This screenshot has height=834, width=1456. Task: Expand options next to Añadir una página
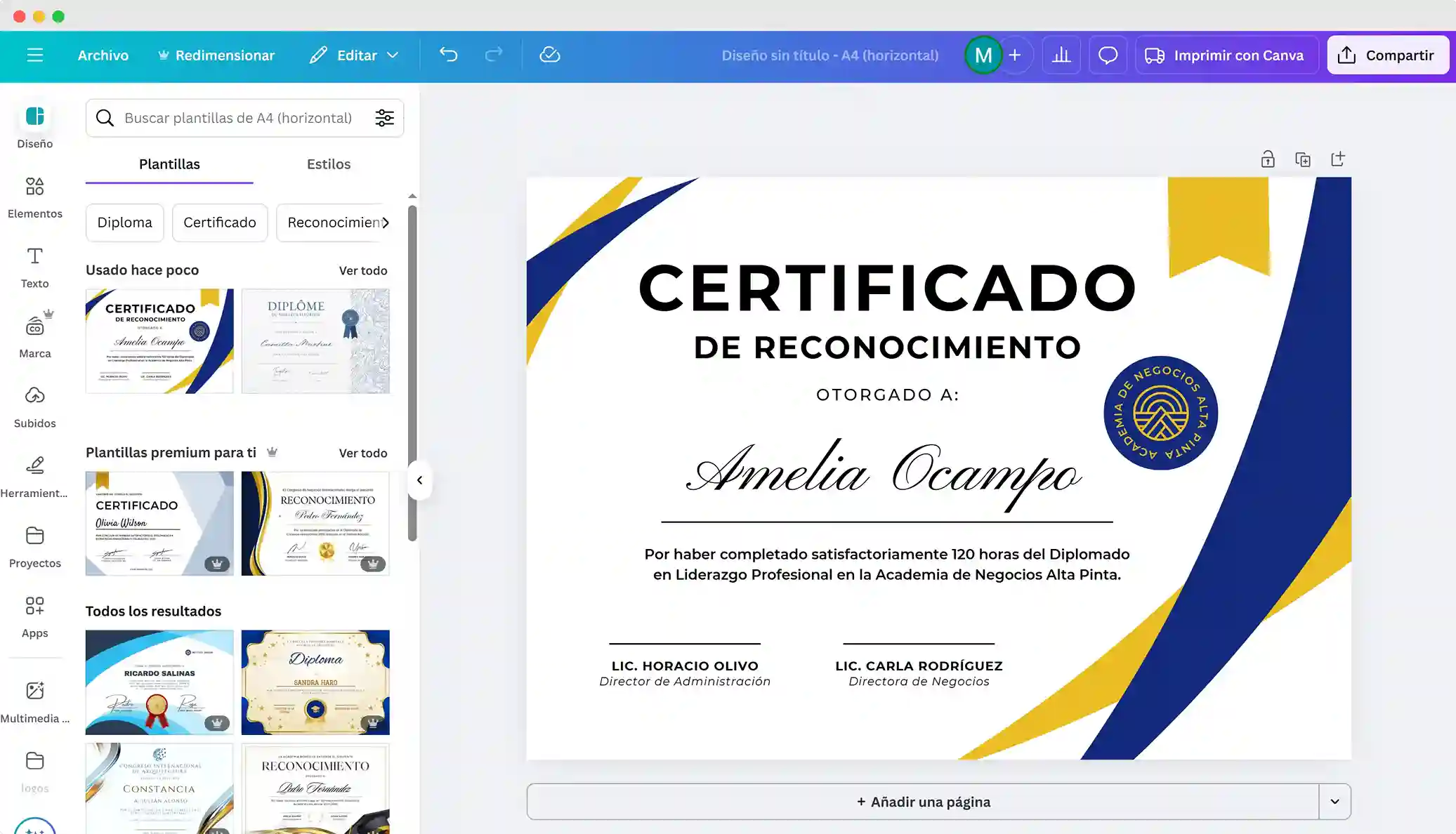pos(1334,802)
